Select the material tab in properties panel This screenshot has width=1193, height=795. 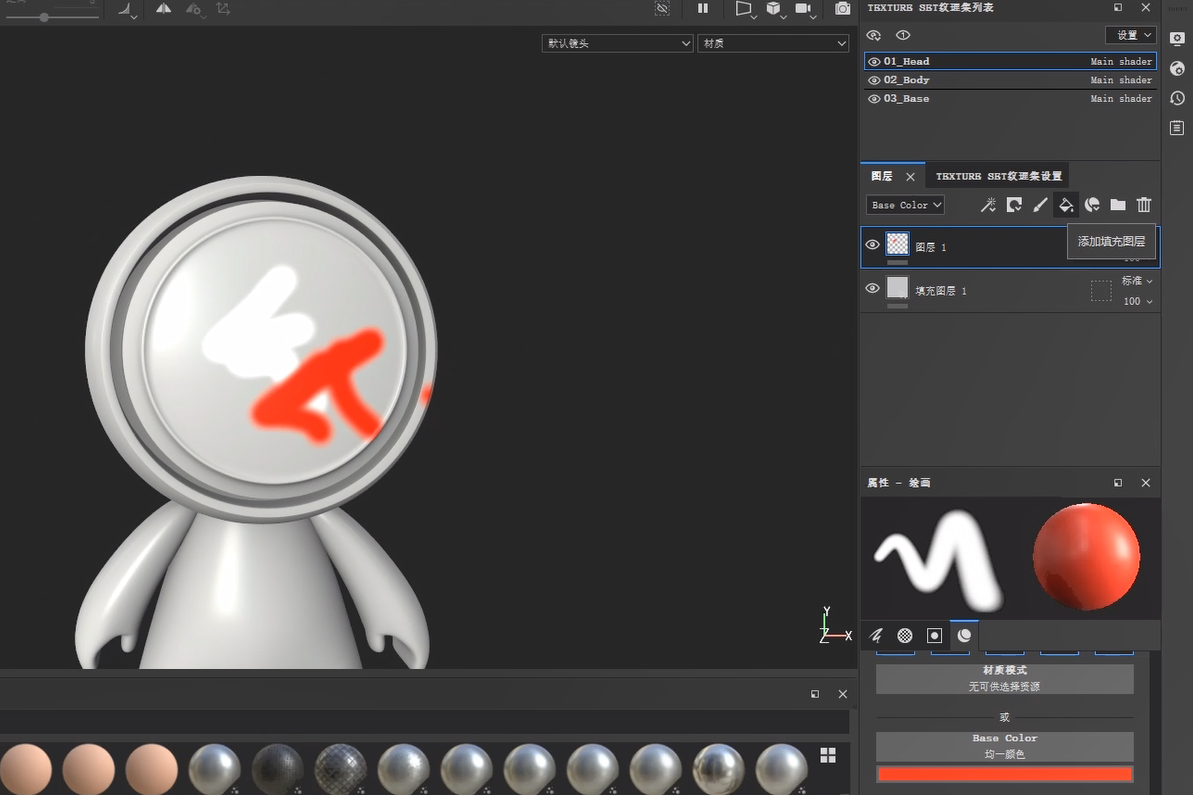coord(964,635)
